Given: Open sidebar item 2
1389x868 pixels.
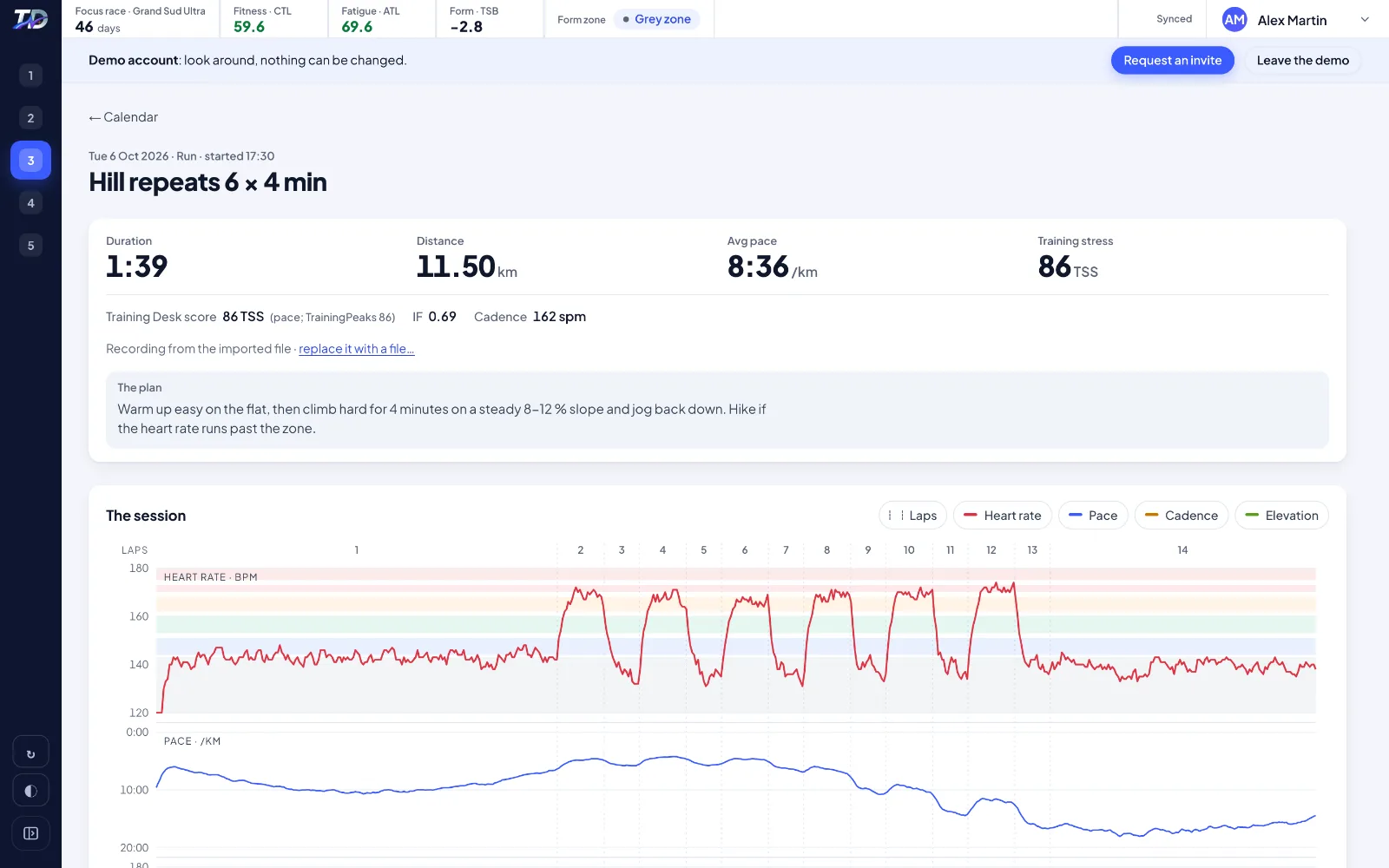Looking at the screenshot, I should pos(30,118).
